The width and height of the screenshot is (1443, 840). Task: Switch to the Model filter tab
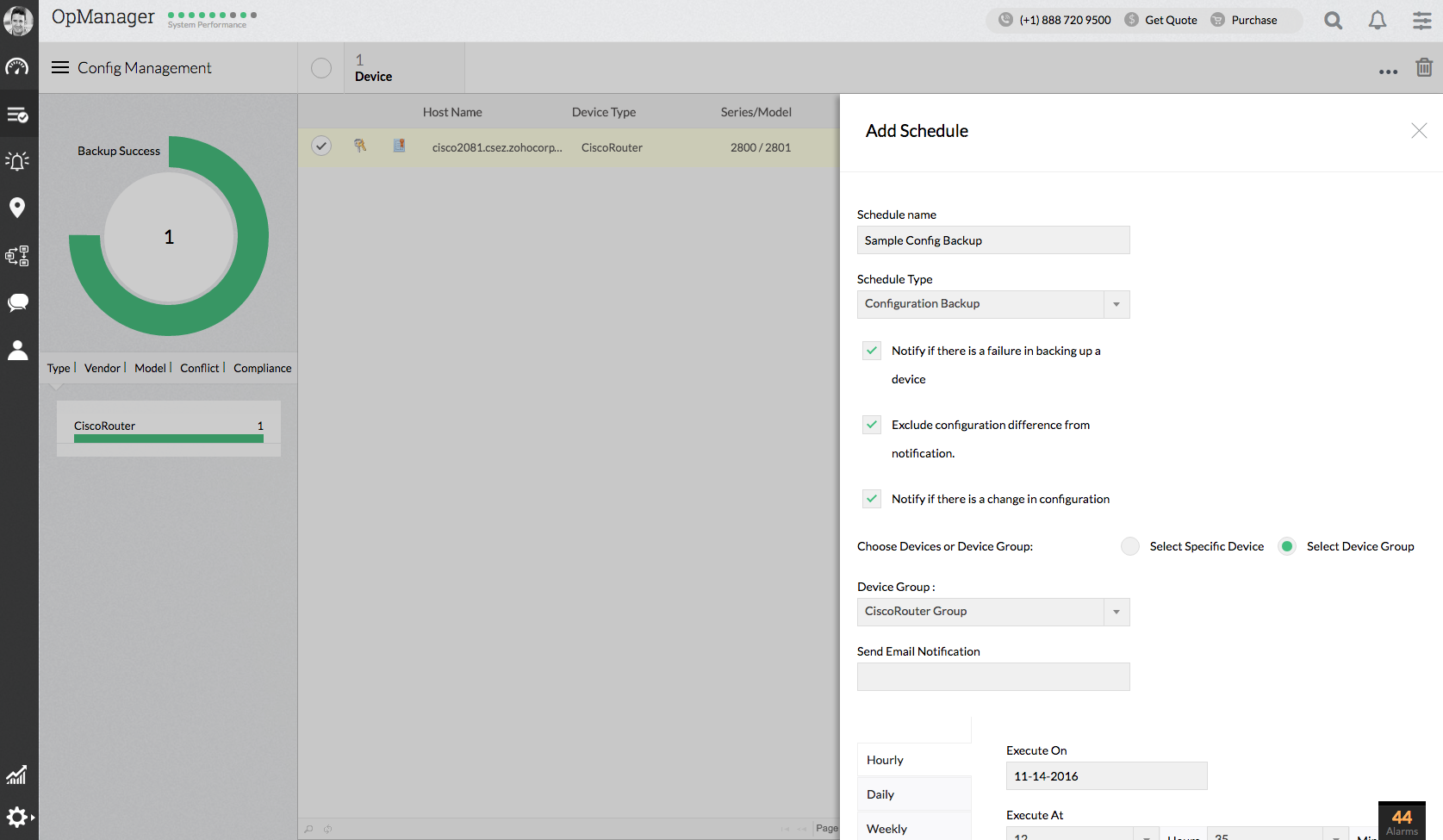[x=150, y=368]
